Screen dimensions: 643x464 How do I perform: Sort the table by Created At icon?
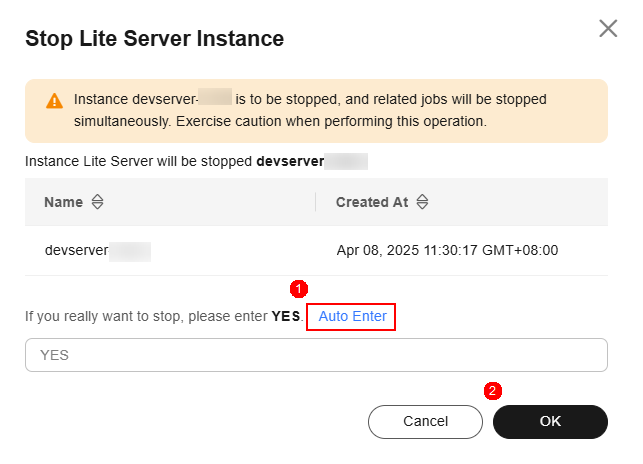tap(422, 202)
